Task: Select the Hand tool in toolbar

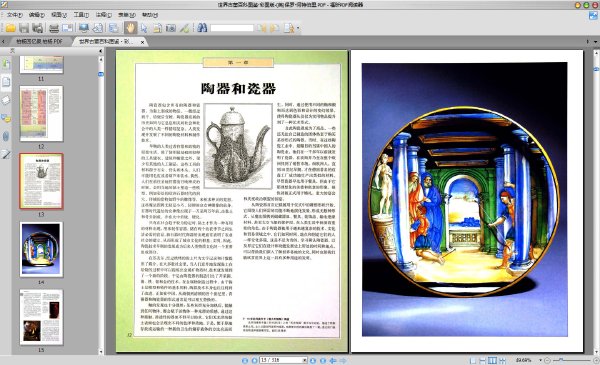Action: (130, 28)
